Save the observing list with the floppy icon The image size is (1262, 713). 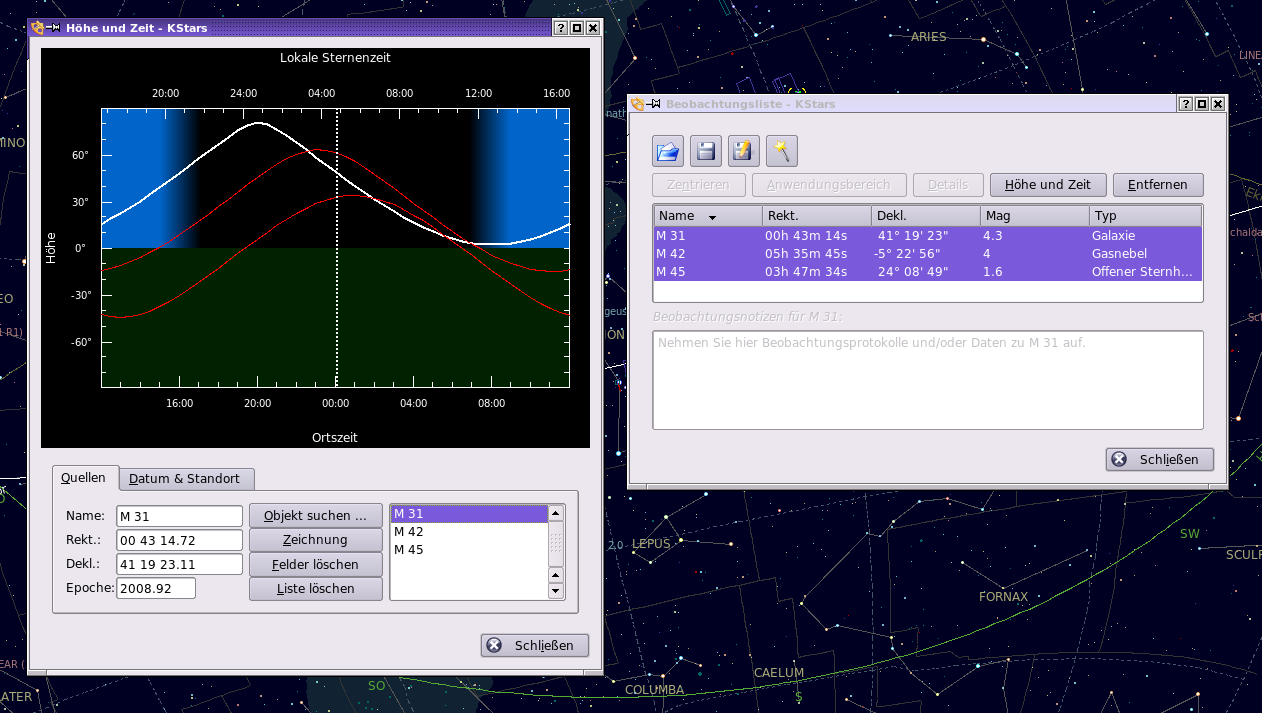(x=706, y=151)
